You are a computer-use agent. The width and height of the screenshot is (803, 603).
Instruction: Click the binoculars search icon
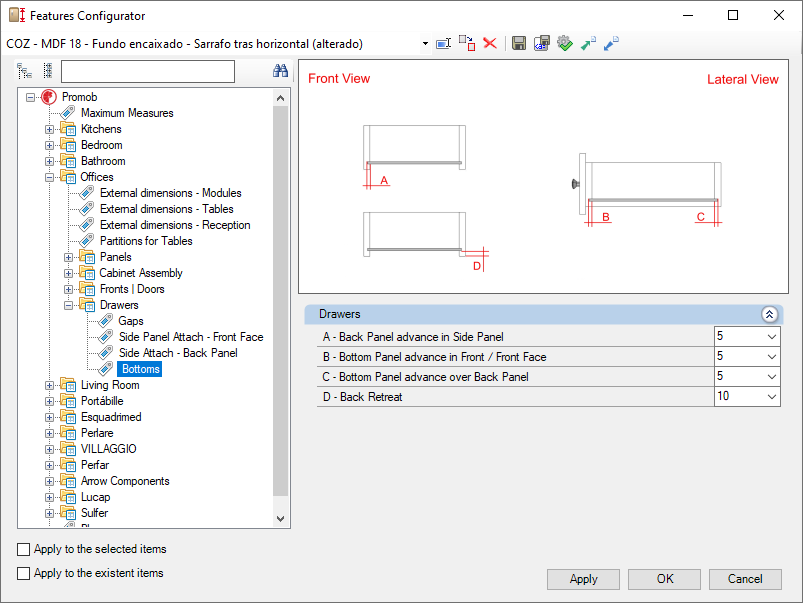(x=280, y=71)
